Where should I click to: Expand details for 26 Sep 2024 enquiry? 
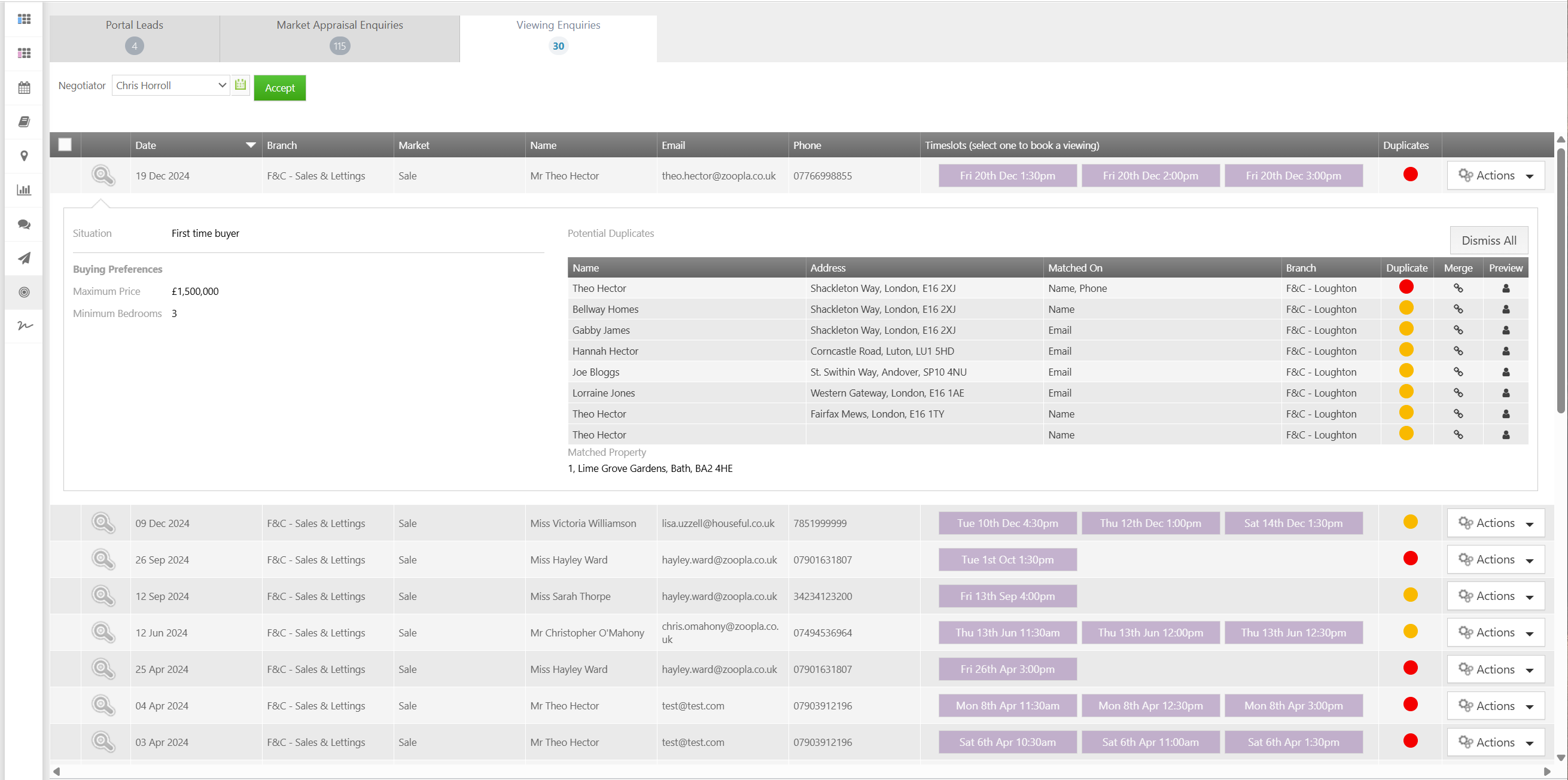coord(103,560)
